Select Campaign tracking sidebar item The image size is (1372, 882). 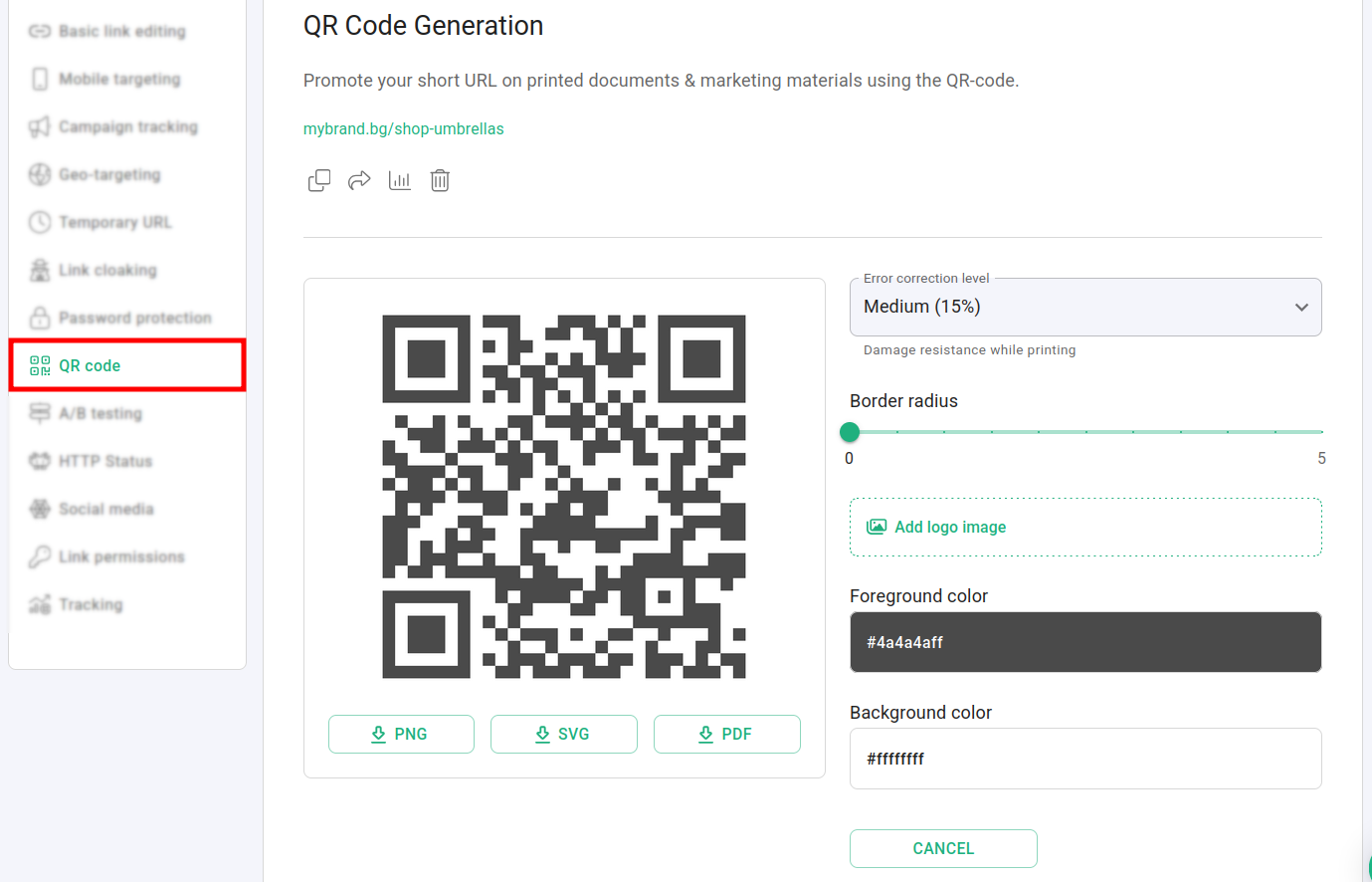[x=127, y=127]
